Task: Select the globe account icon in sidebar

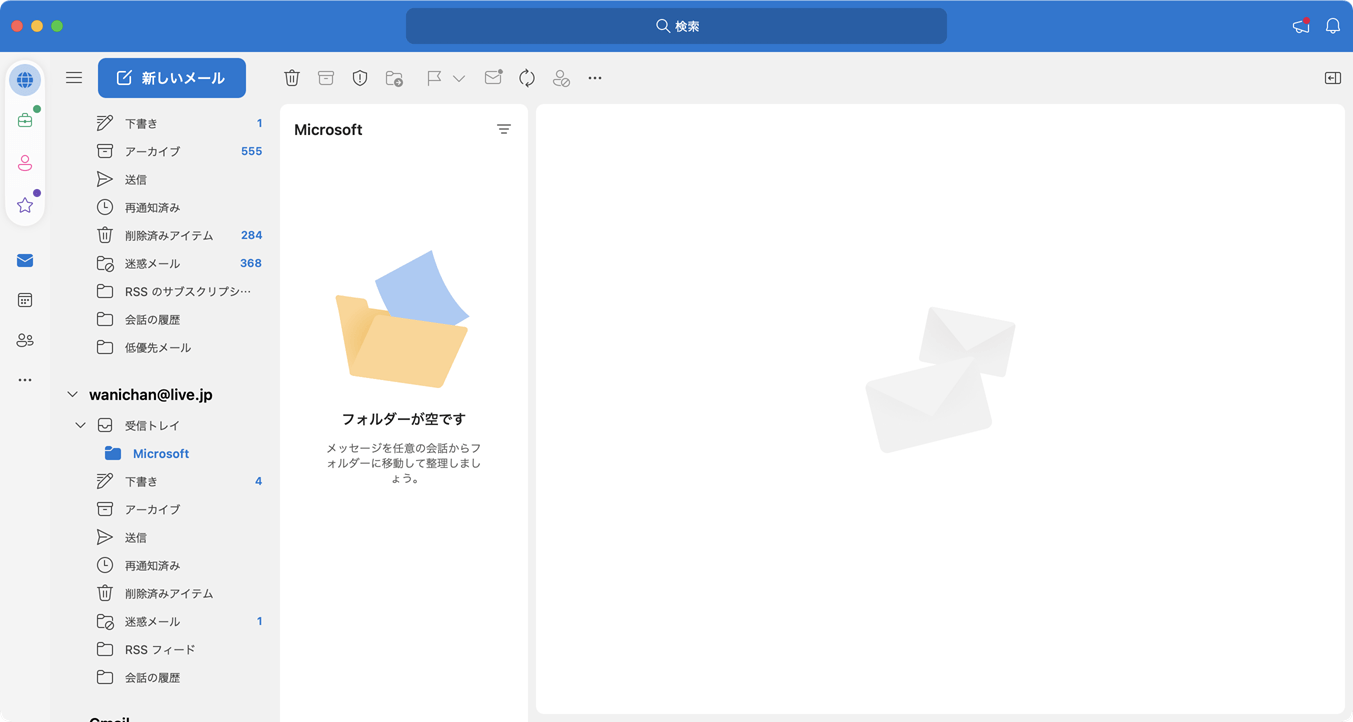Action: 25,80
